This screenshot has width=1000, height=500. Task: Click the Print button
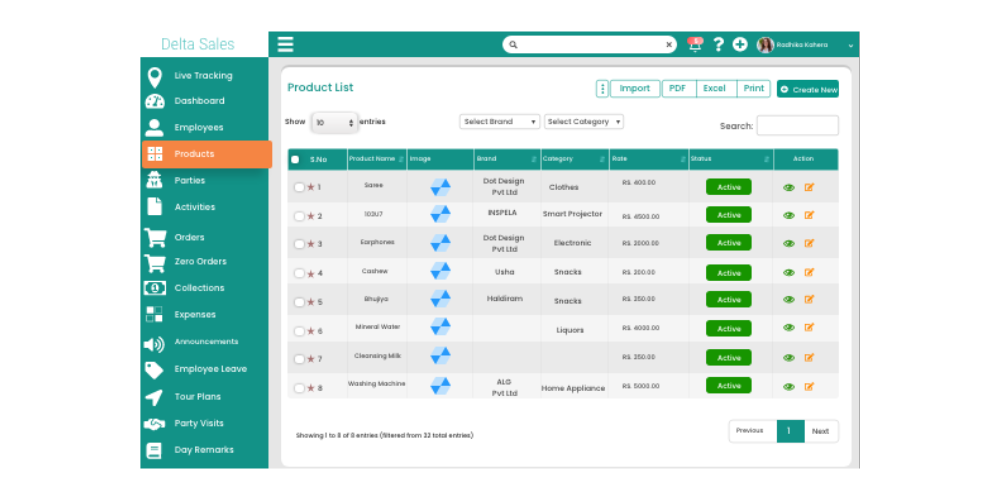coord(753,89)
